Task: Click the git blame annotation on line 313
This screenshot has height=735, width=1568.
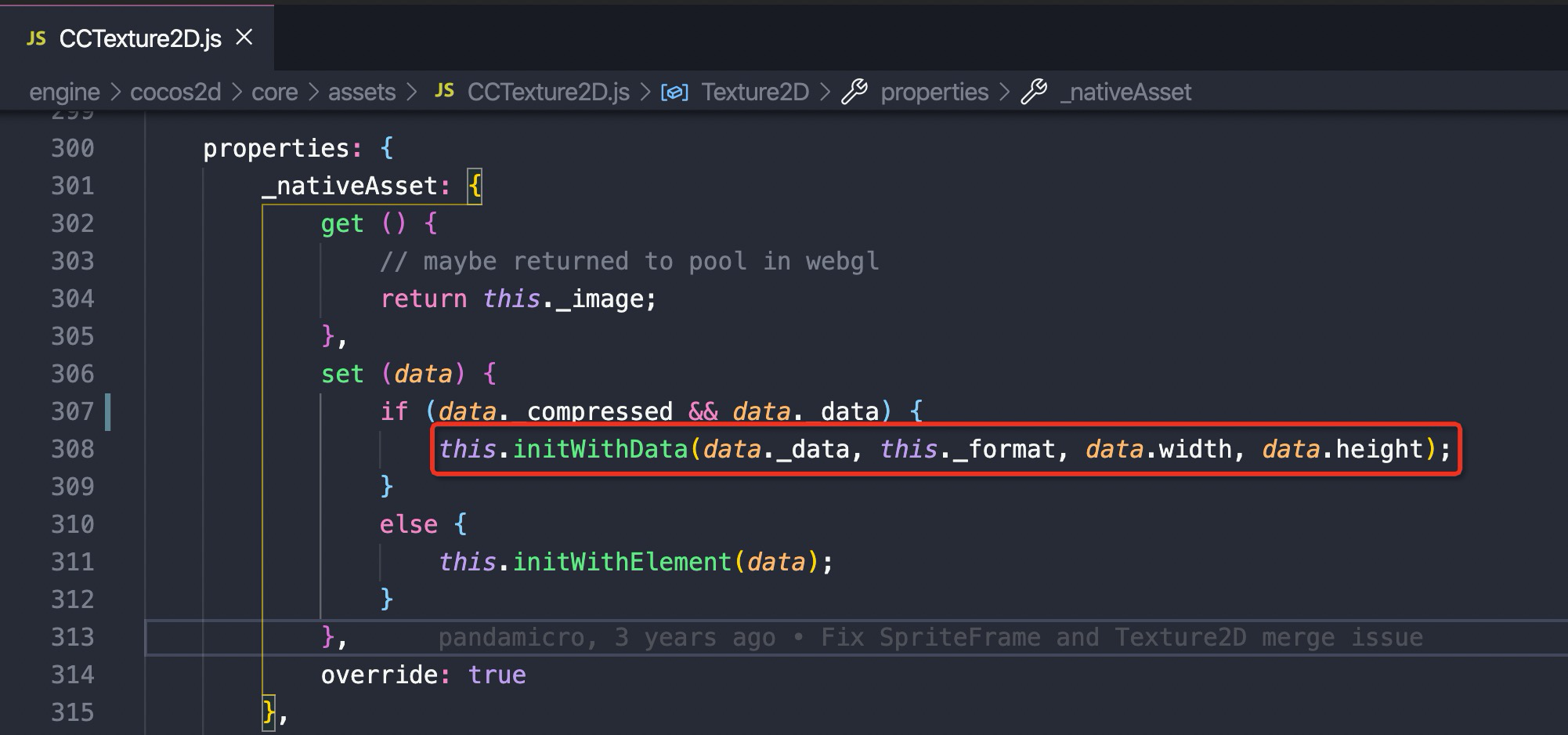Action: (x=930, y=638)
